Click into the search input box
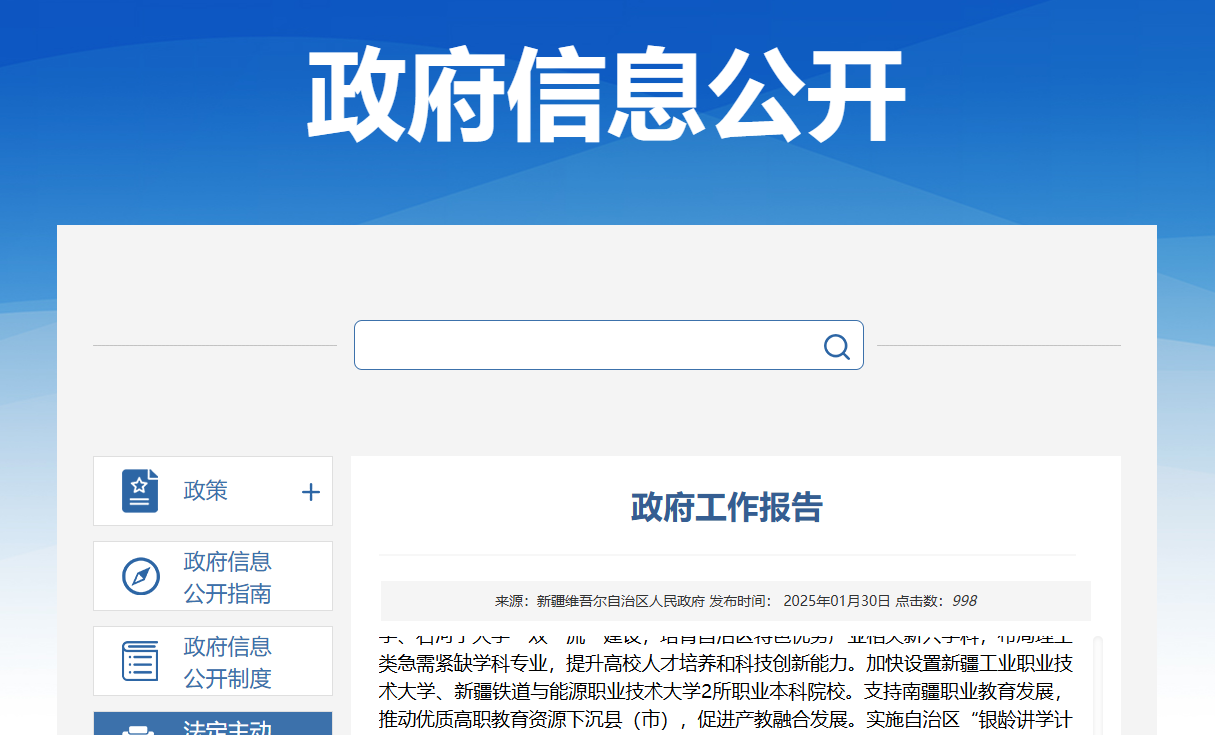The height and width of the screenshot is (735, 1215). coord(585,346)
